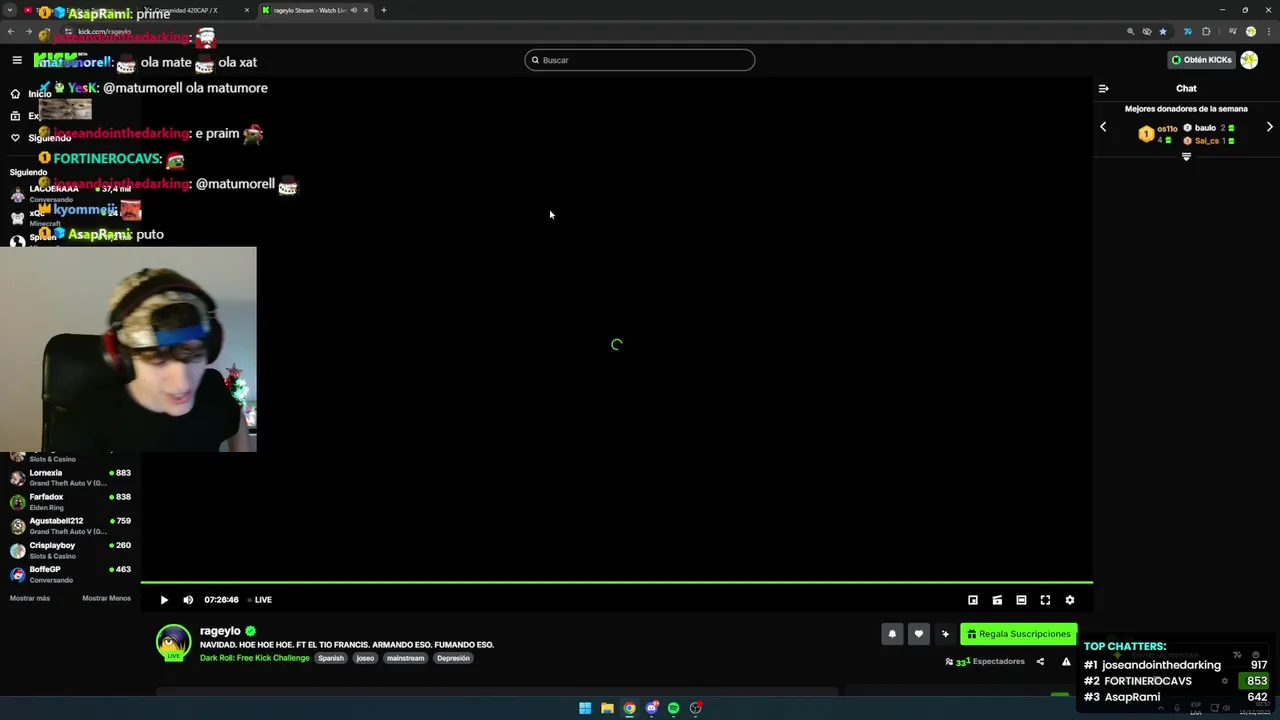Viewport: 1280px width, 720px height.
Task: Toggle follow heart for rageylo
Action: 918,634
